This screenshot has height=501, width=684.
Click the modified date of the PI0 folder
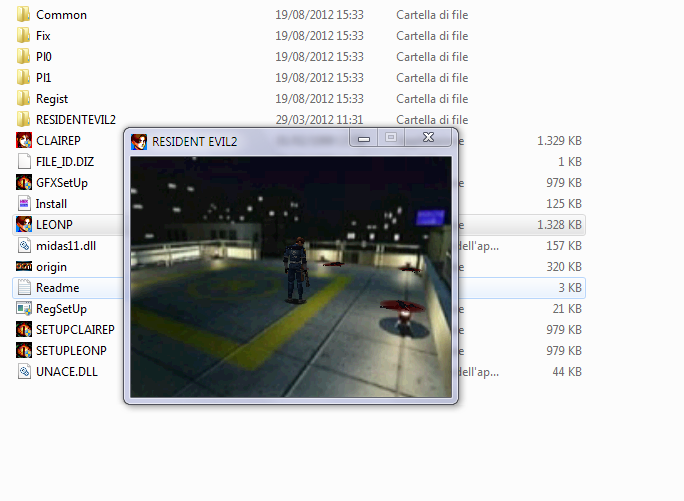tap(319, 57)
